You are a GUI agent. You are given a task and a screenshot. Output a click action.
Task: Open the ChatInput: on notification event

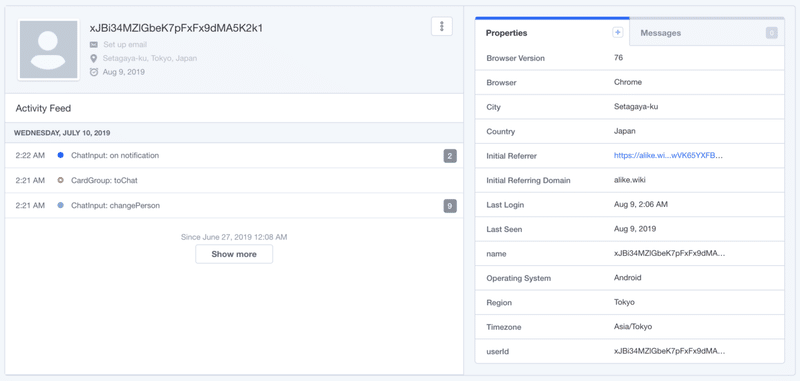pyautogui.click(x=115, y=155)
